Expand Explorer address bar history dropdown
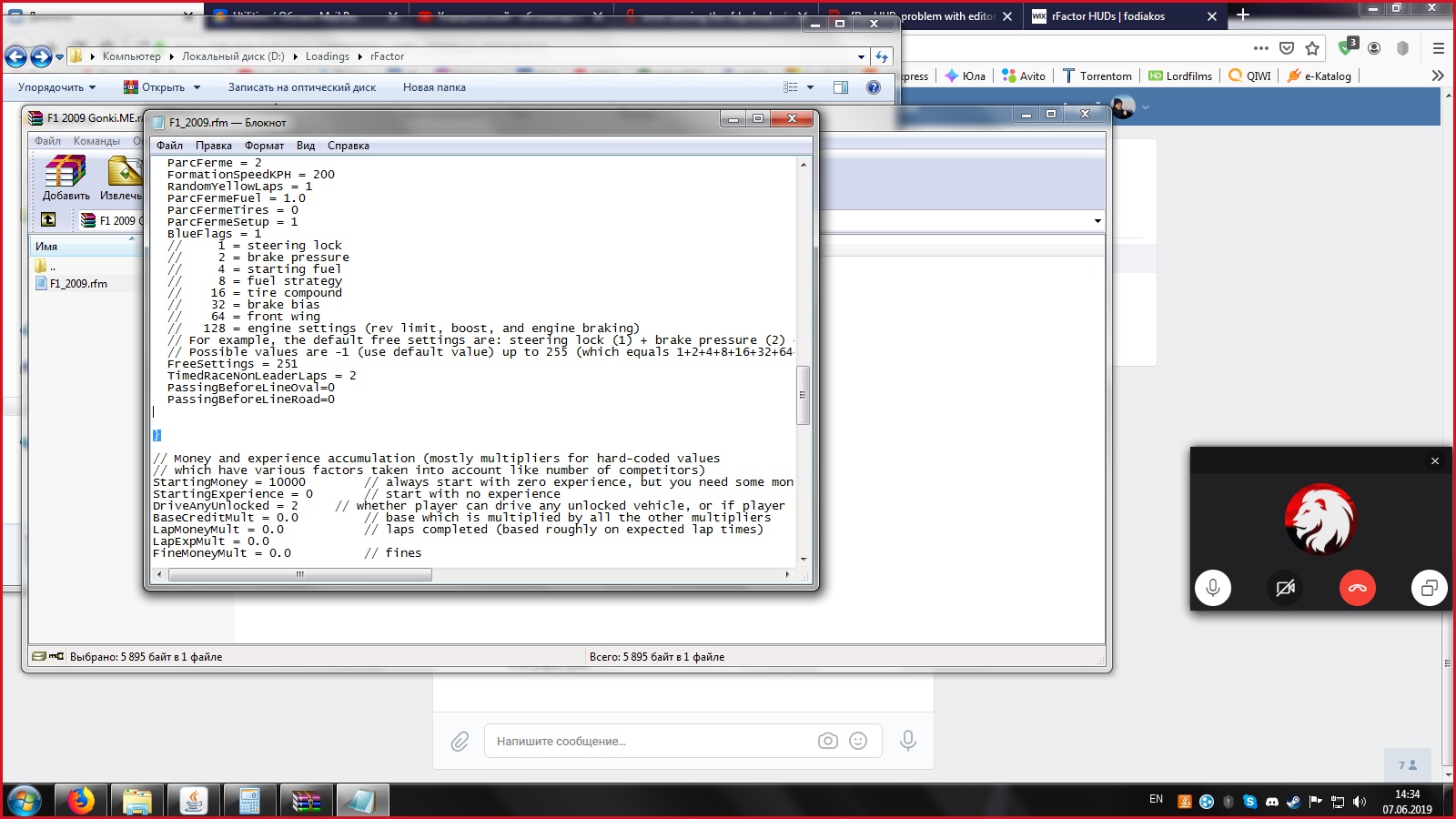Screen dimensions: 1456x819 tap(862, 56)
